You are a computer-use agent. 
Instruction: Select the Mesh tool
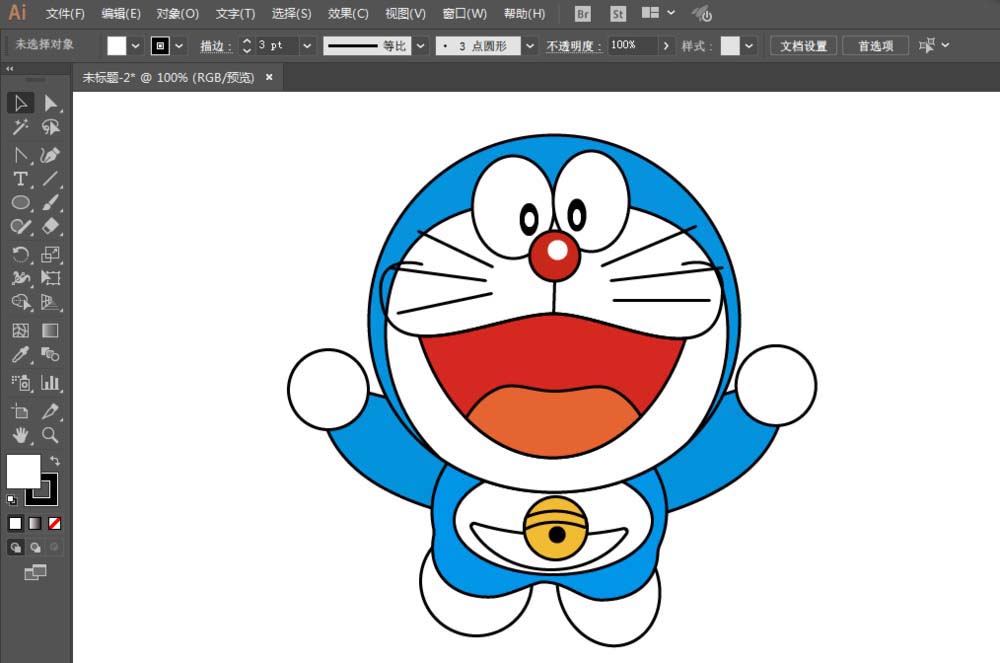tap(20, 330)
